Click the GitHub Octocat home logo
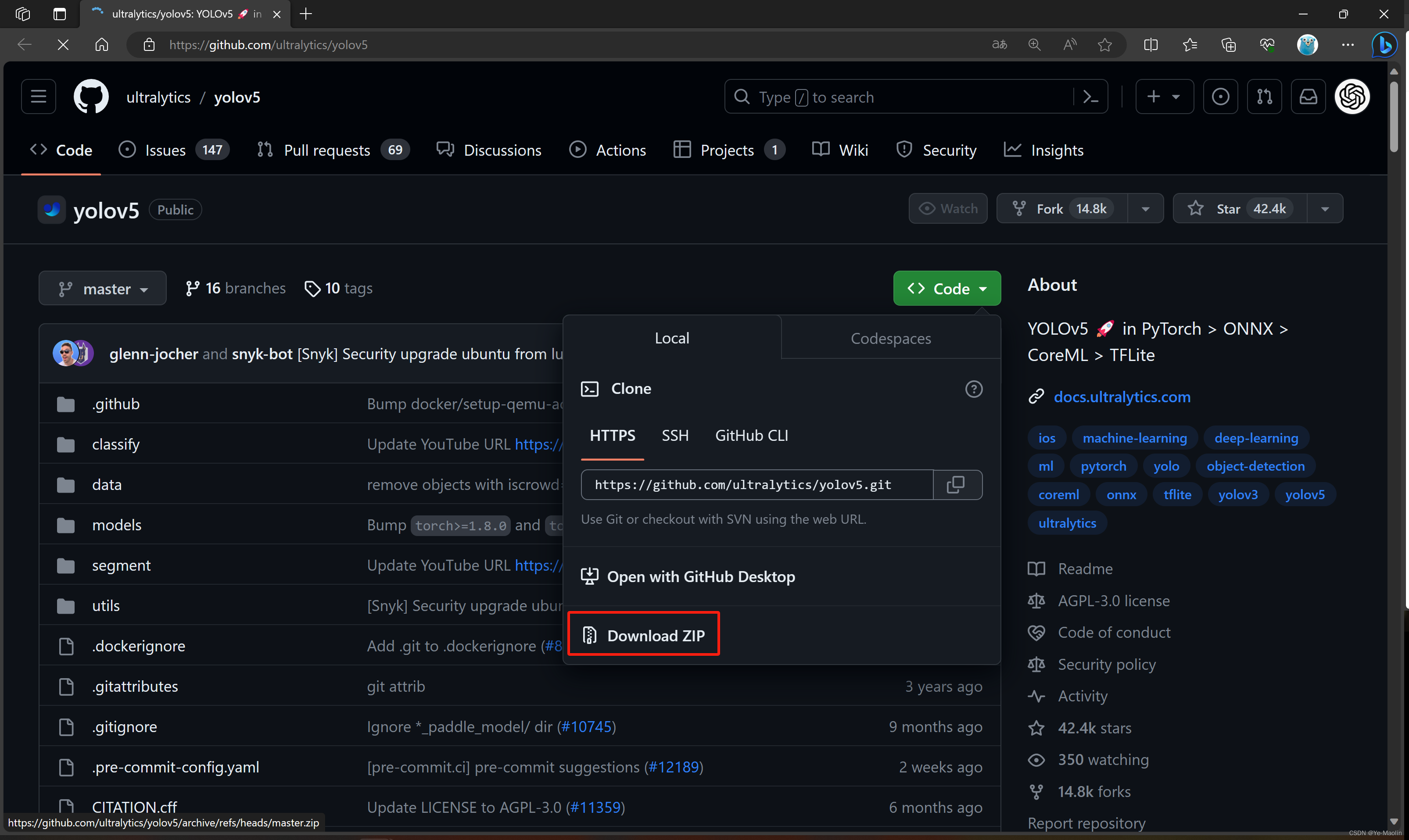 pos(90,97)
